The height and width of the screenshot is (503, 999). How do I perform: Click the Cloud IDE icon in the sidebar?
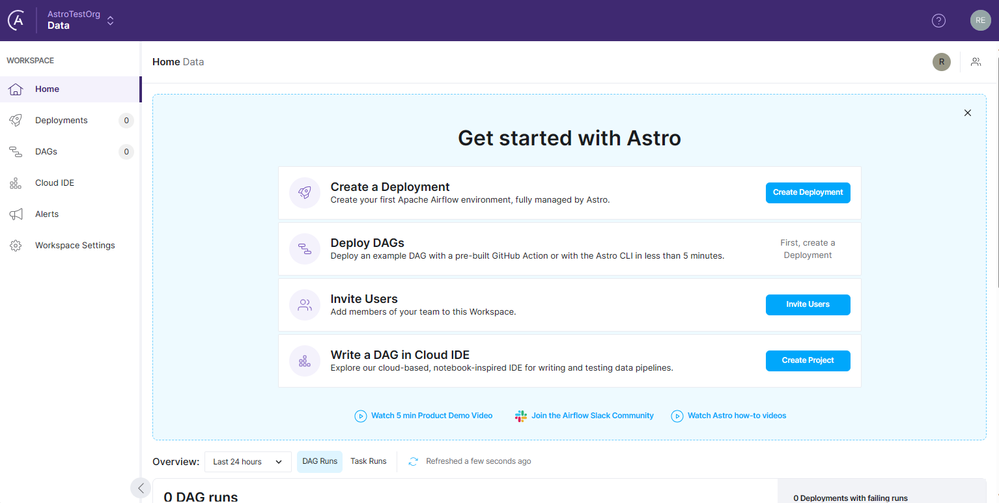[x=15, y=184]
